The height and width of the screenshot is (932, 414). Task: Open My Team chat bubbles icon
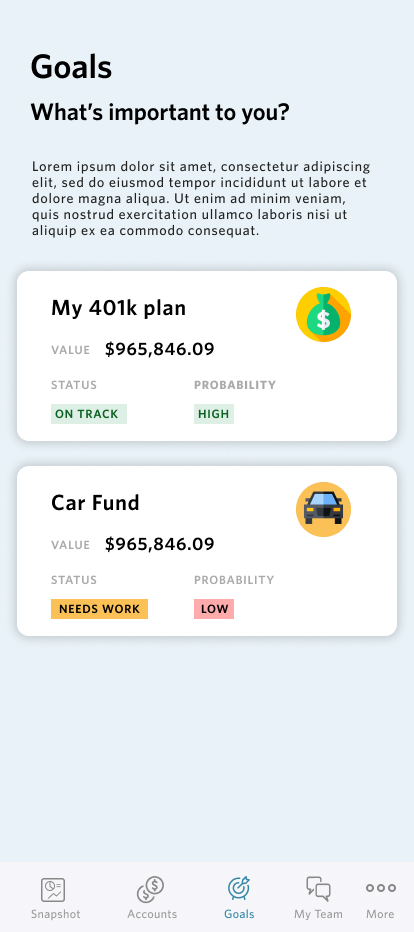318,889
